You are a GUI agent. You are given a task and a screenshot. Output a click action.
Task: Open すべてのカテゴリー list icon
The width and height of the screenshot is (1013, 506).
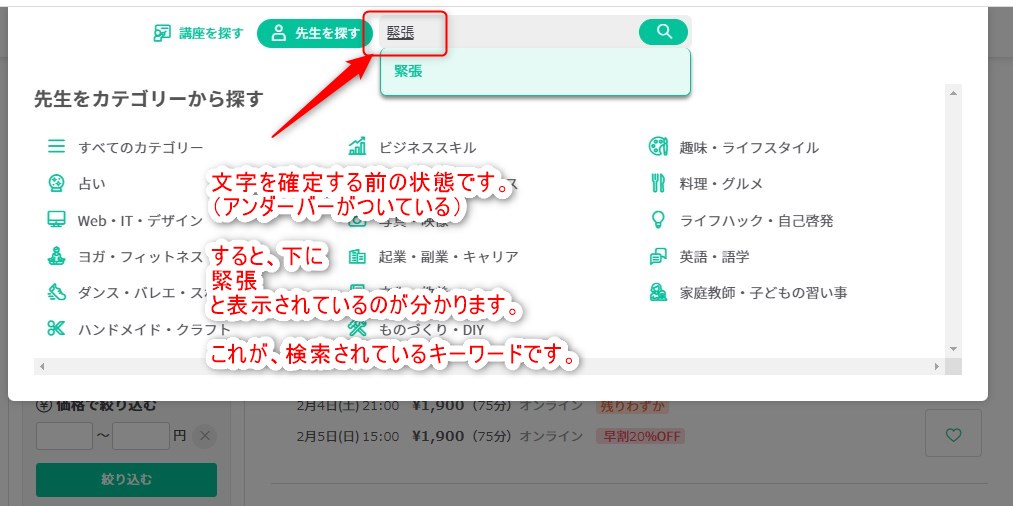[57, 147]
